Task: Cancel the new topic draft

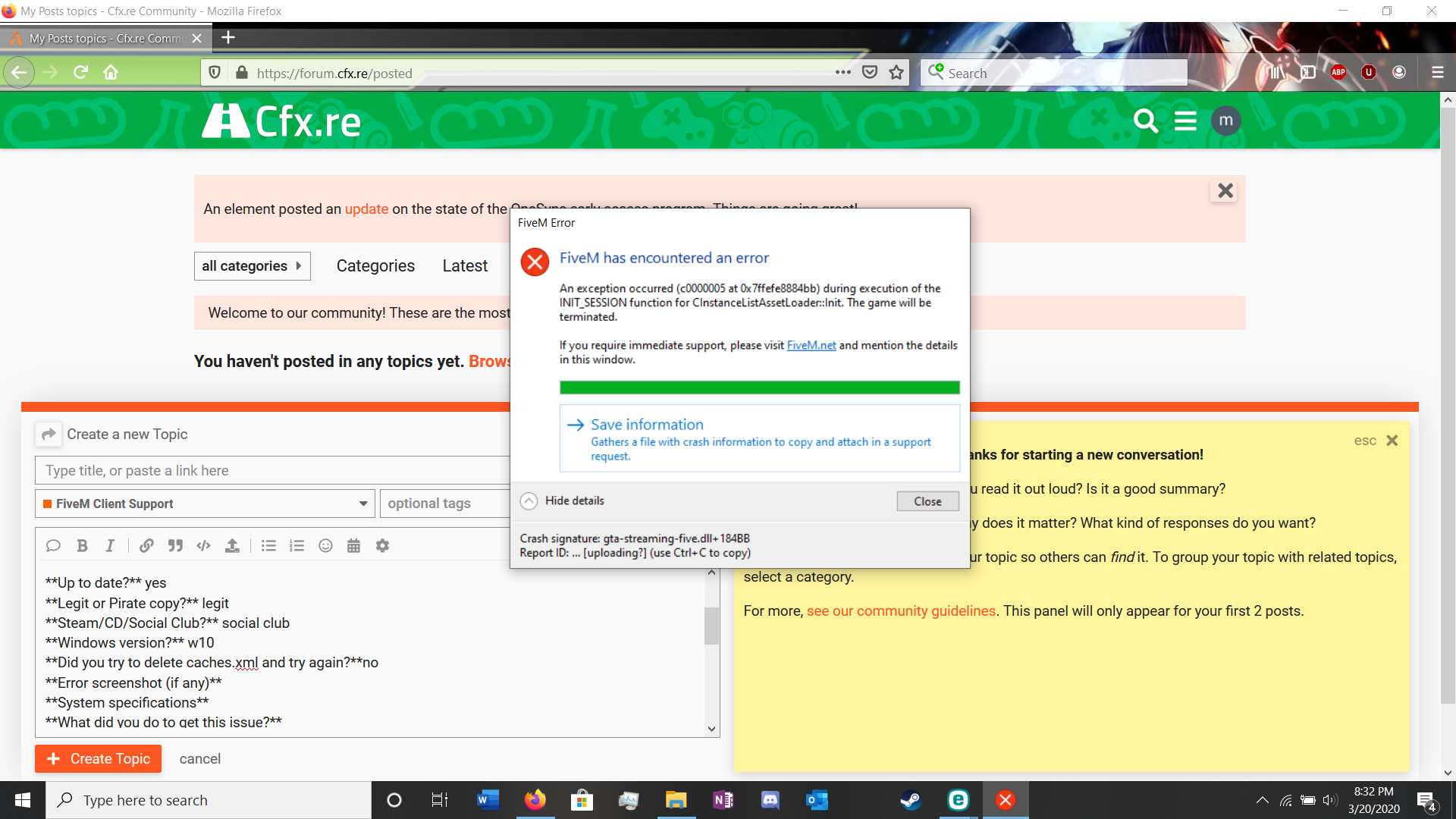Action: coord(199,759)
